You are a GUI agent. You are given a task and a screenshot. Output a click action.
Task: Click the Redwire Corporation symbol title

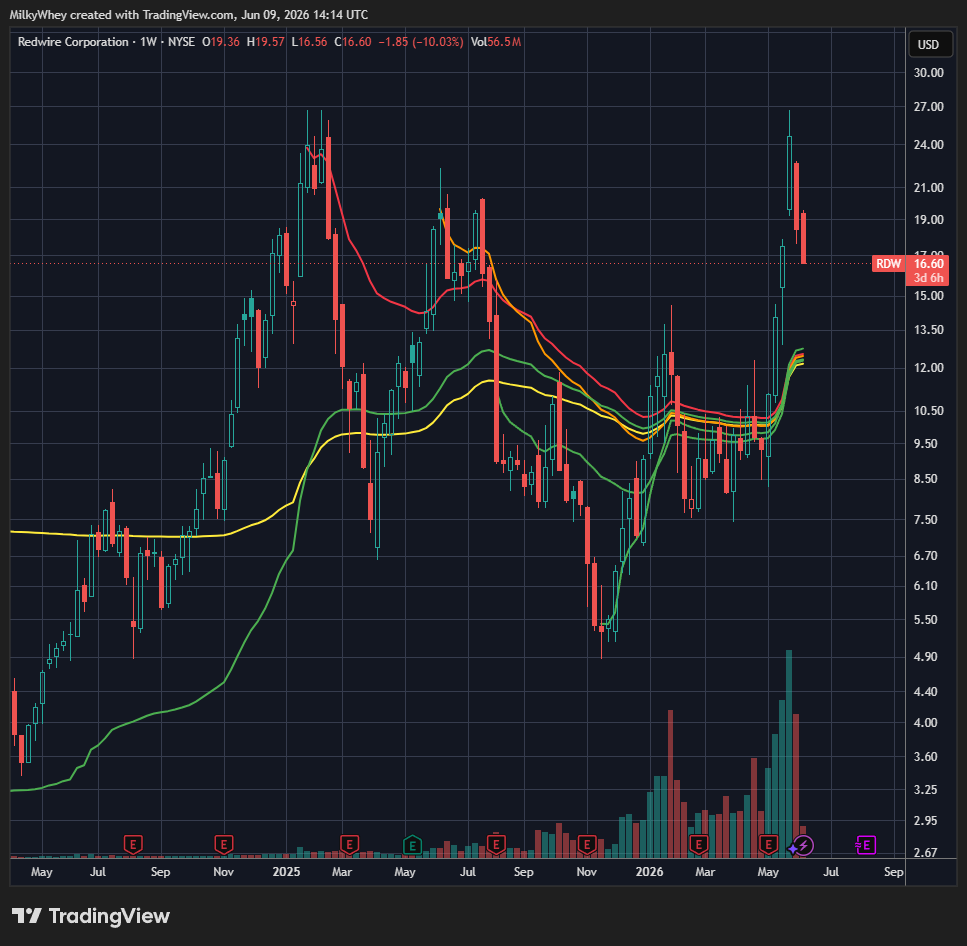point(73,42)
